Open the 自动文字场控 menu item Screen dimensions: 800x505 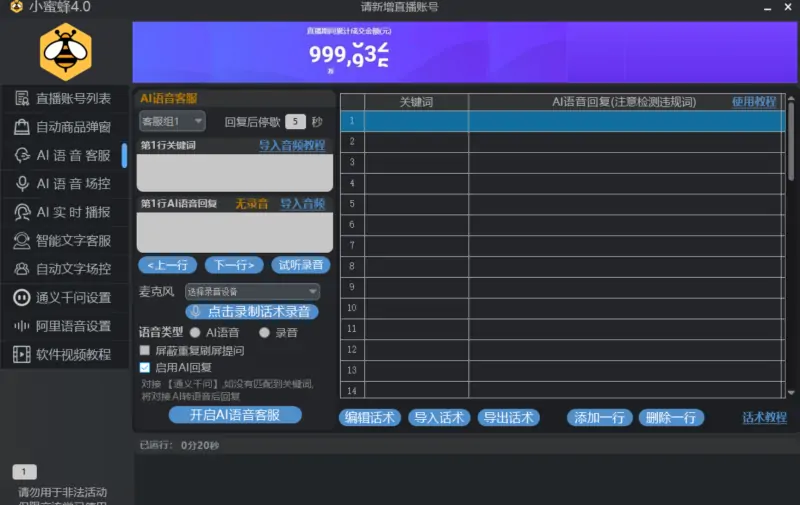point(73,269)
